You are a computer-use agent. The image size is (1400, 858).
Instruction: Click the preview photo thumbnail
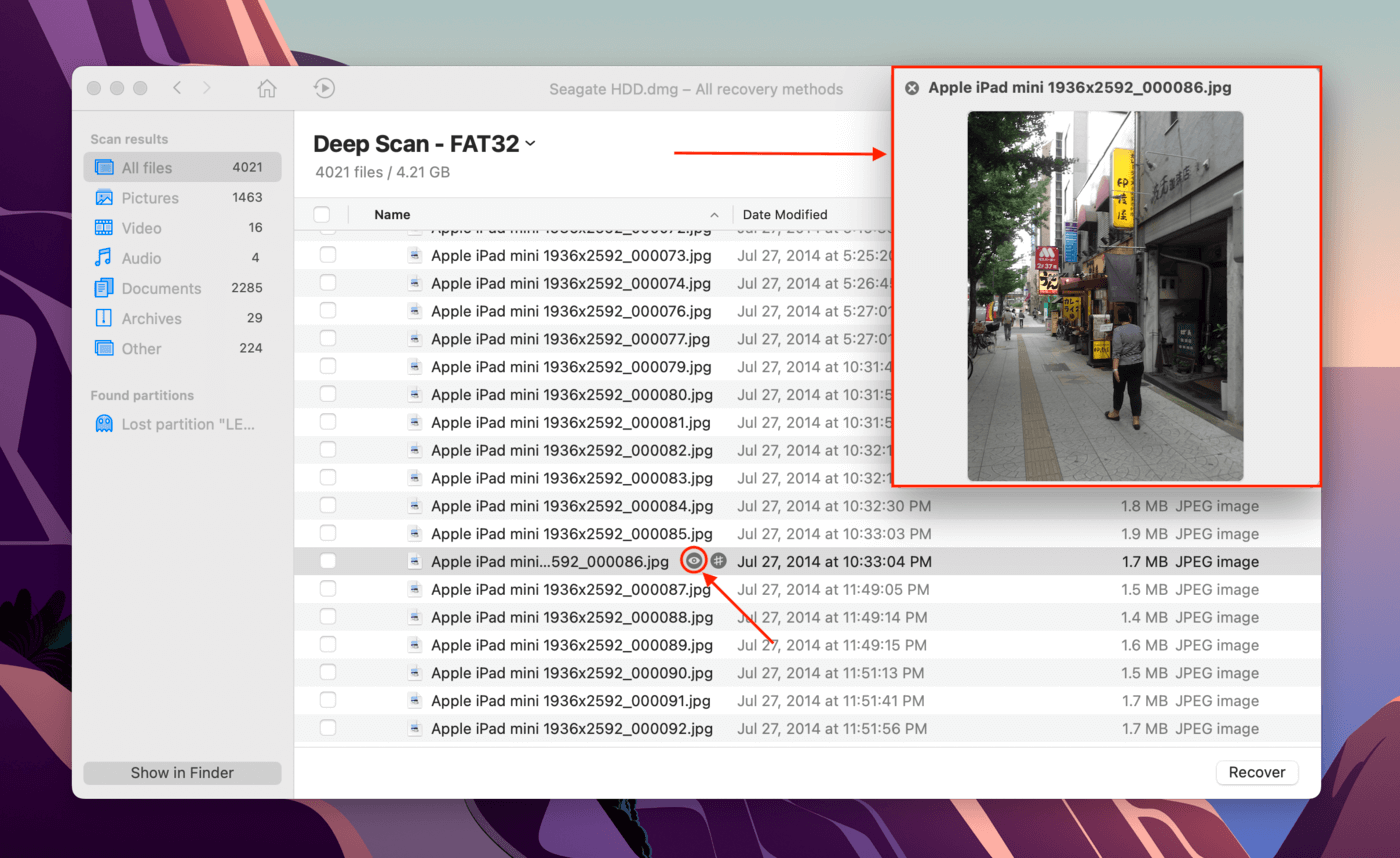[x=1105, y=296]
